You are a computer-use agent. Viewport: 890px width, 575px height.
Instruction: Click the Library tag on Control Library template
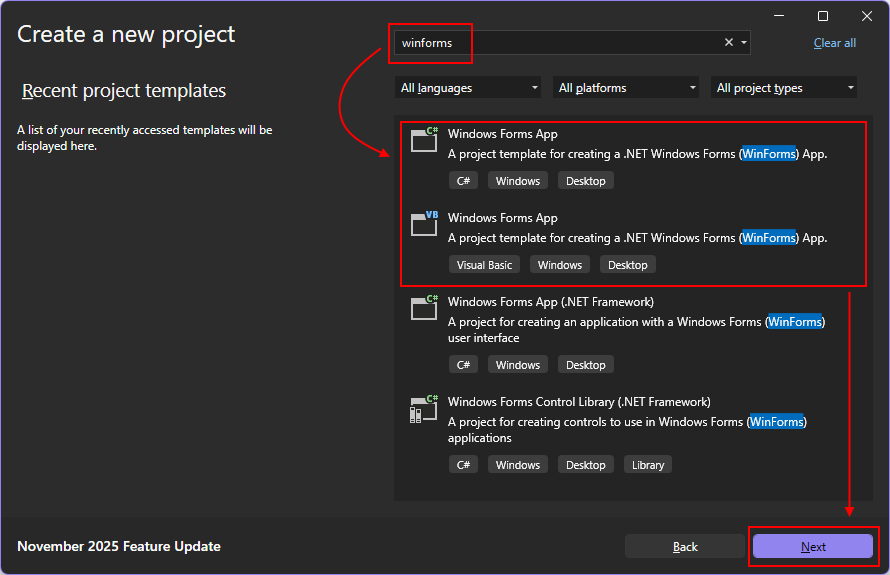pyautogui.click(x=648, y=465)
